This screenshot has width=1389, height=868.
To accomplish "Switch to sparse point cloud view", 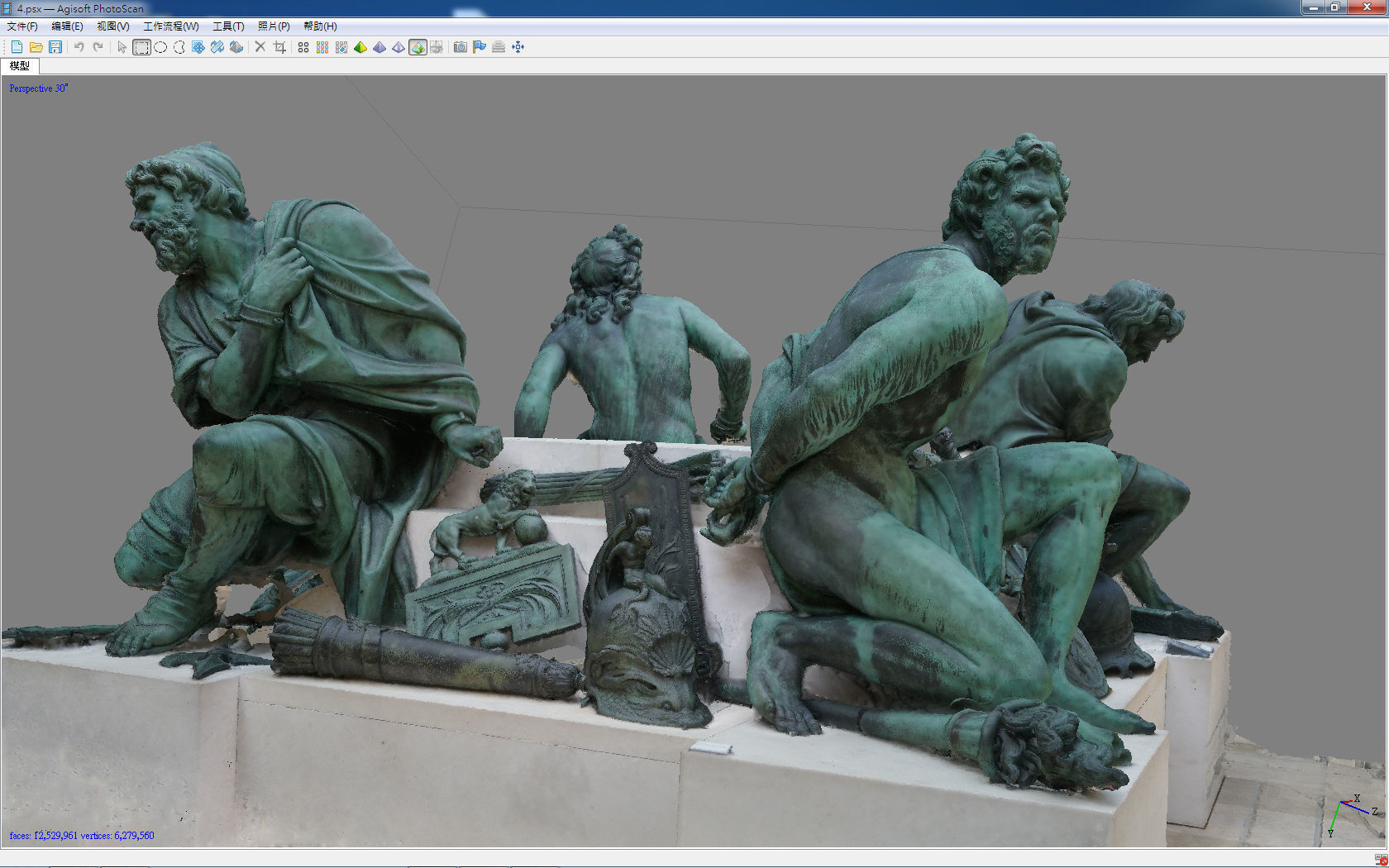I will (303, 47).
